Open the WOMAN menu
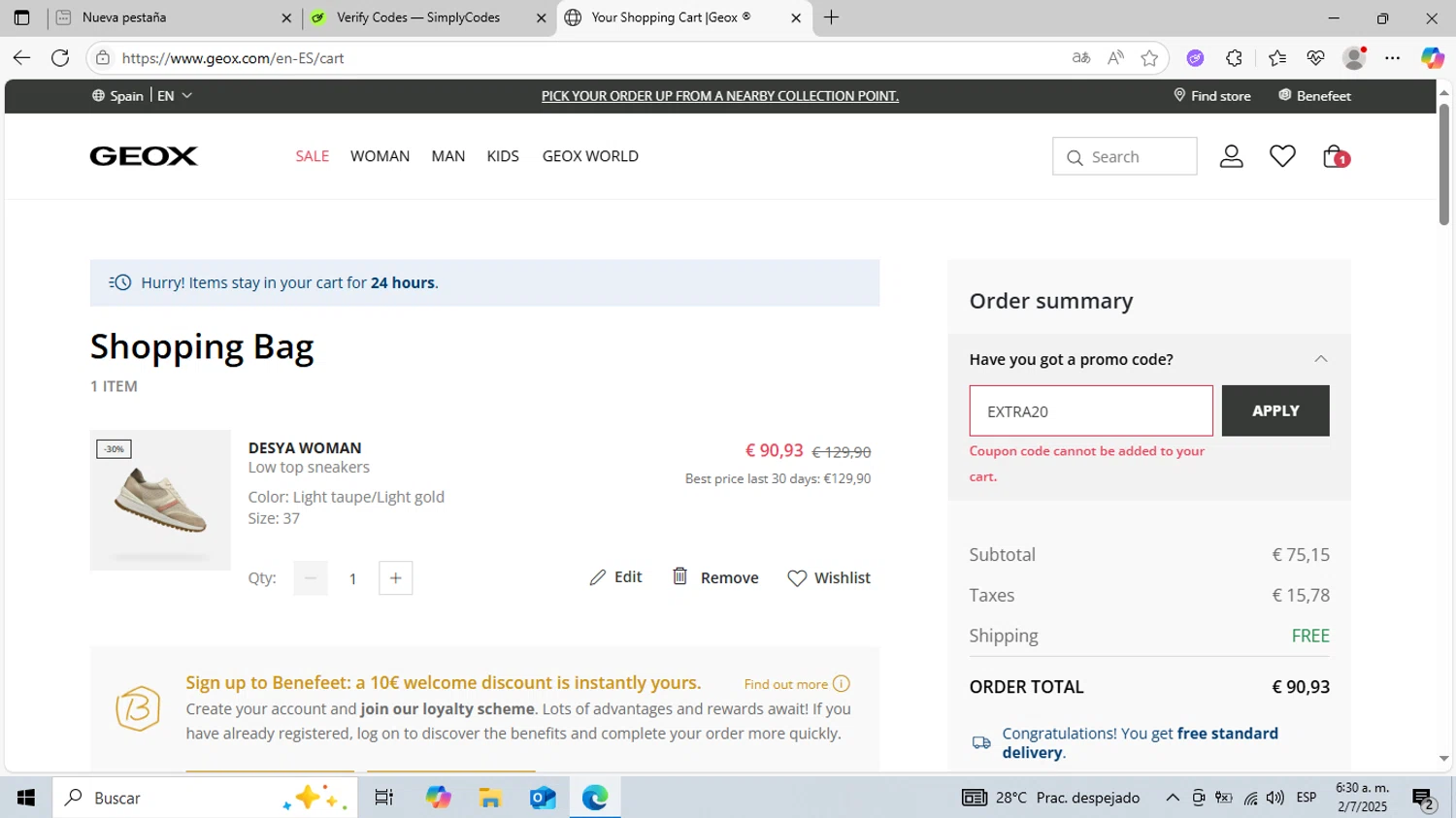Image resolution: width=1456 pixels, height=818 pixels. (380, 156)
